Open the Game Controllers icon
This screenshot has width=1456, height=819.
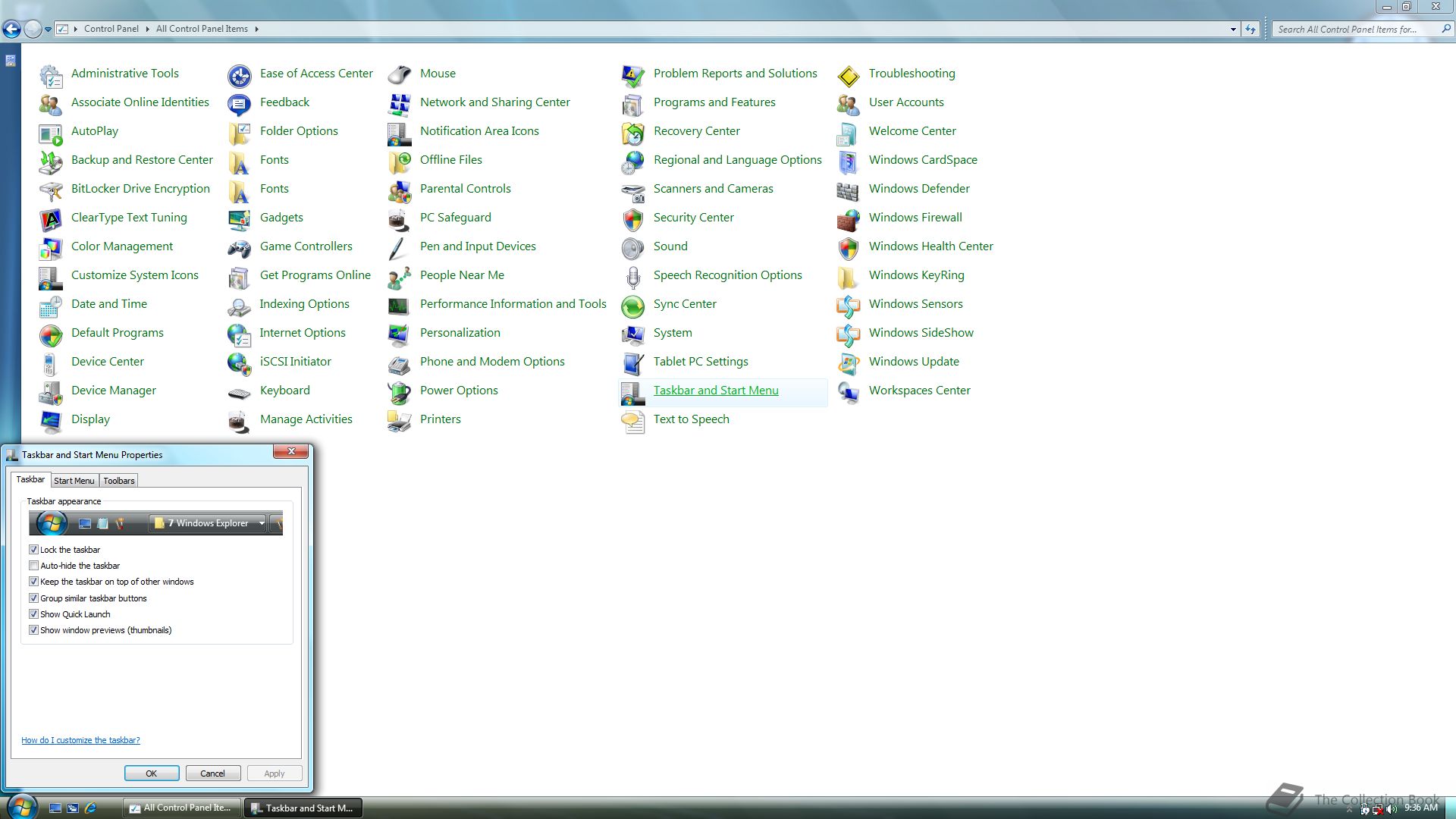tap(239, 248)
